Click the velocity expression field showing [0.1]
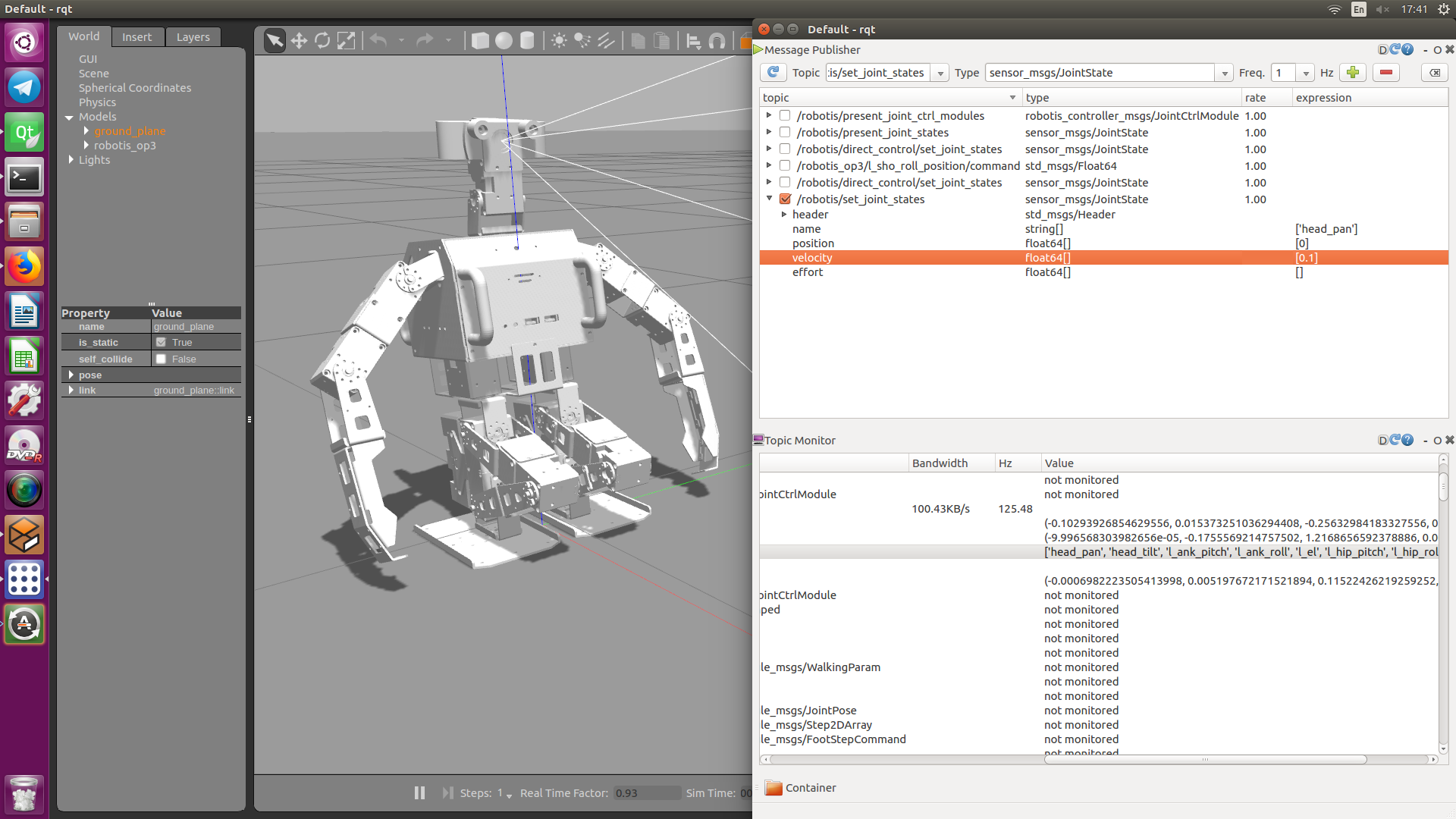Image resolution: width=1456 pixels, height=819 pixels. (x=1335, y=257)
